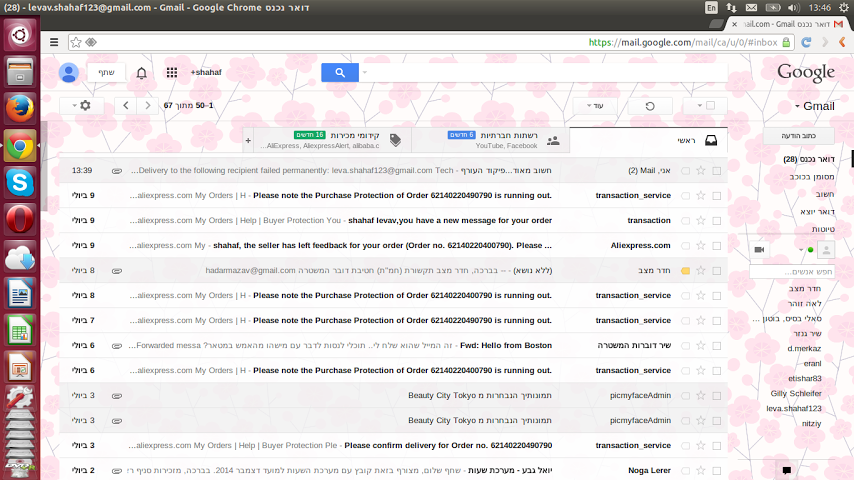This screenshot has width=854, height=480.
Task: Select the 13:39 Mail message checkbox
Action: pyautogui.click(x=717, y=171)
